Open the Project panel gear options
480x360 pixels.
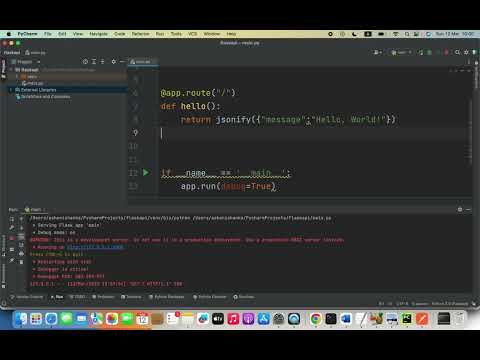point(114,62)
